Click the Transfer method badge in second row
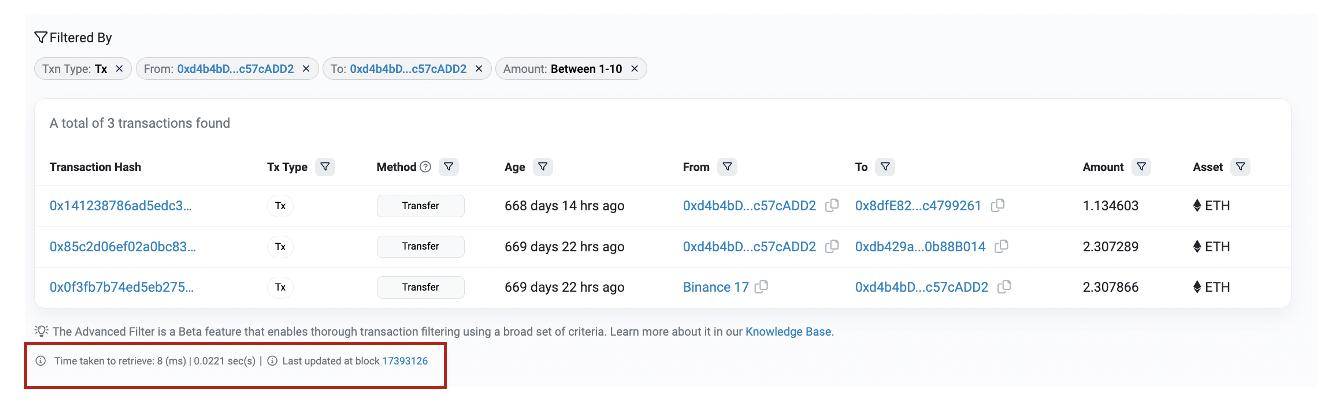The width and height of the screenshot is (1336, 404). tap(421, 246)
